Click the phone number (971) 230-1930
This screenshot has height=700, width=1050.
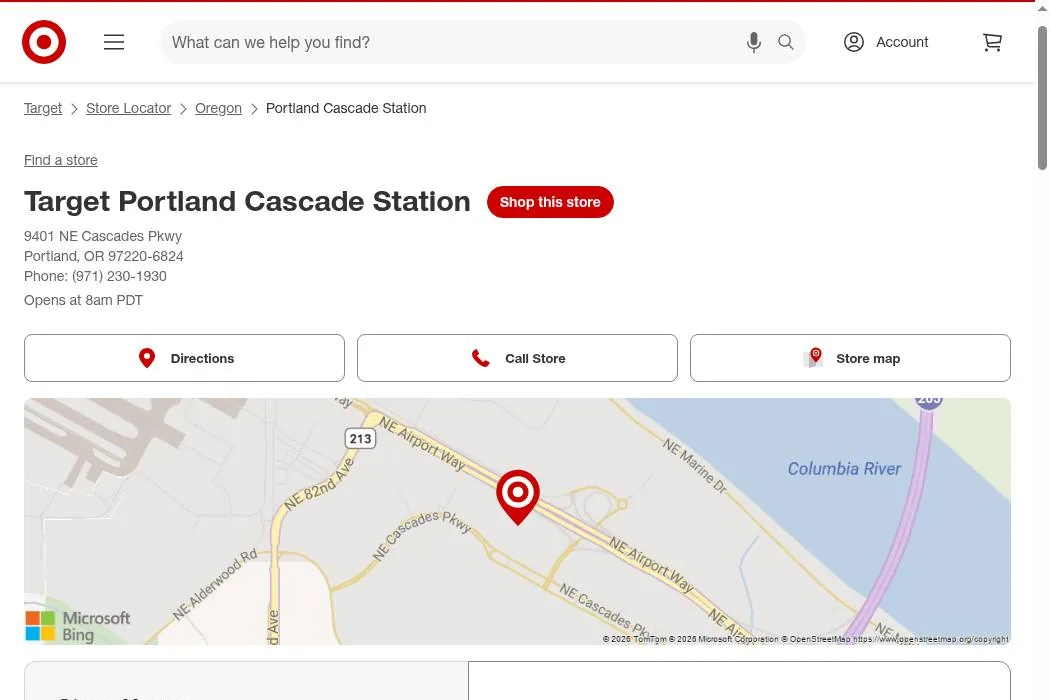[119, 276]
